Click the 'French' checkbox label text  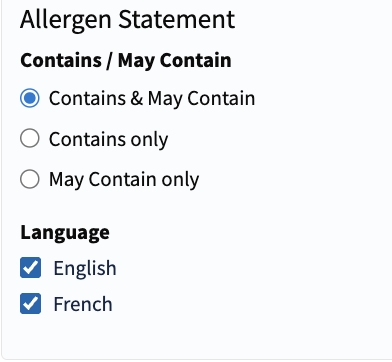(83, 304)
